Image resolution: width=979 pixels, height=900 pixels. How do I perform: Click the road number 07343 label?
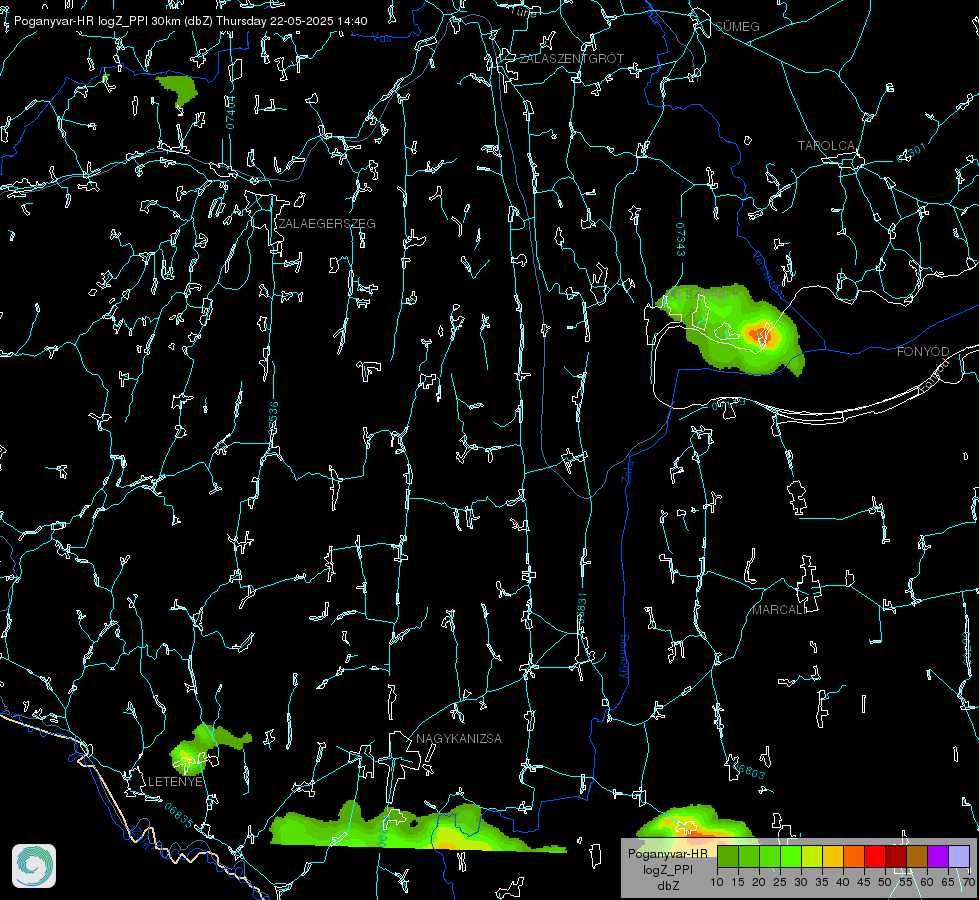click(x=681, y=240)
